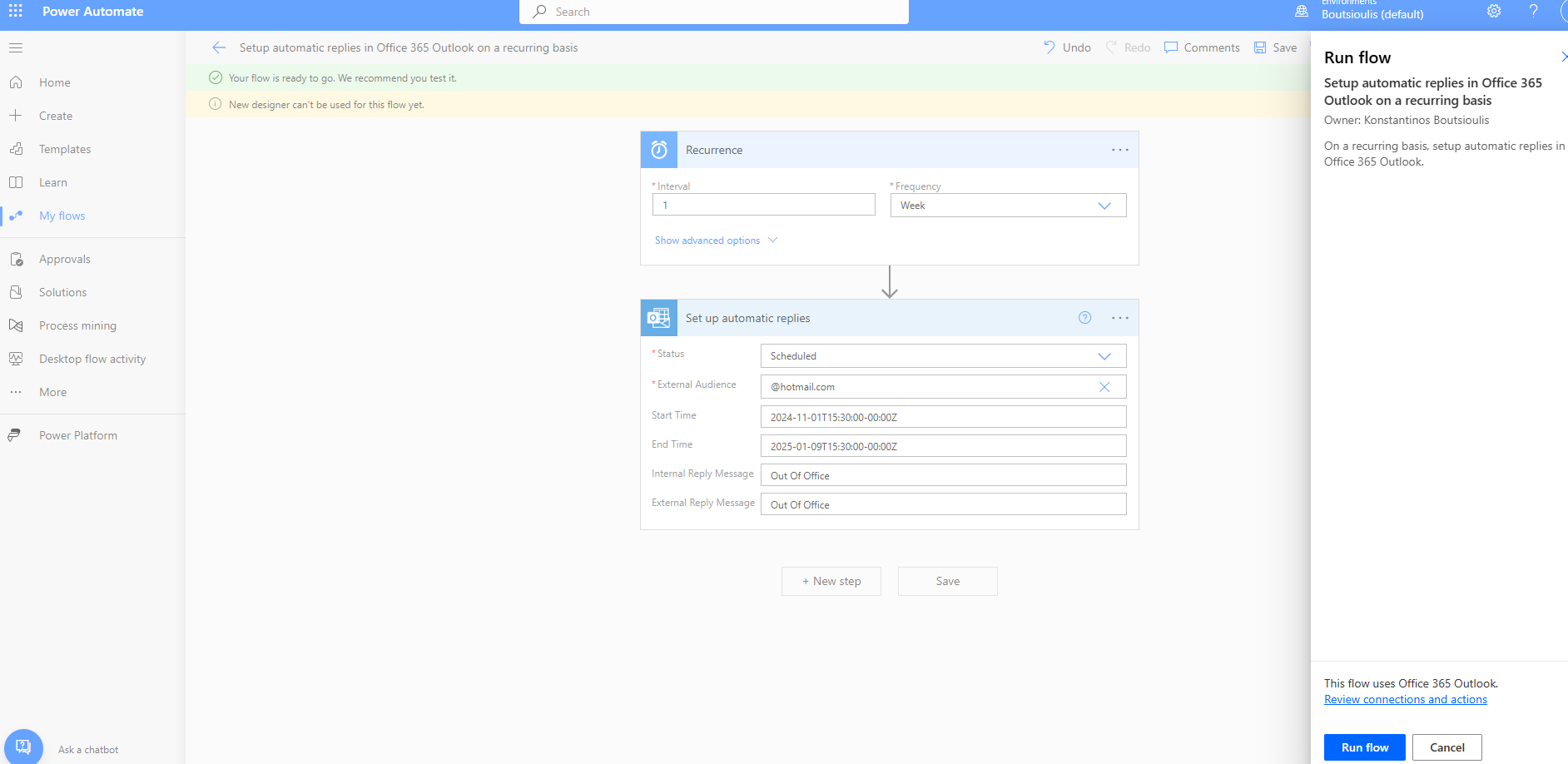The width and height of the screenshot is (1568, 764).
Task: Click the environments icon in header
Action: (1302, 11)
